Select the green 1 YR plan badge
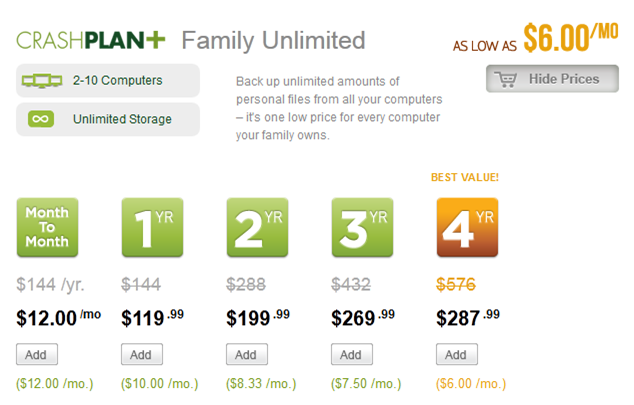The height and width of the screenshot is (405, 634). coord(152,227)
